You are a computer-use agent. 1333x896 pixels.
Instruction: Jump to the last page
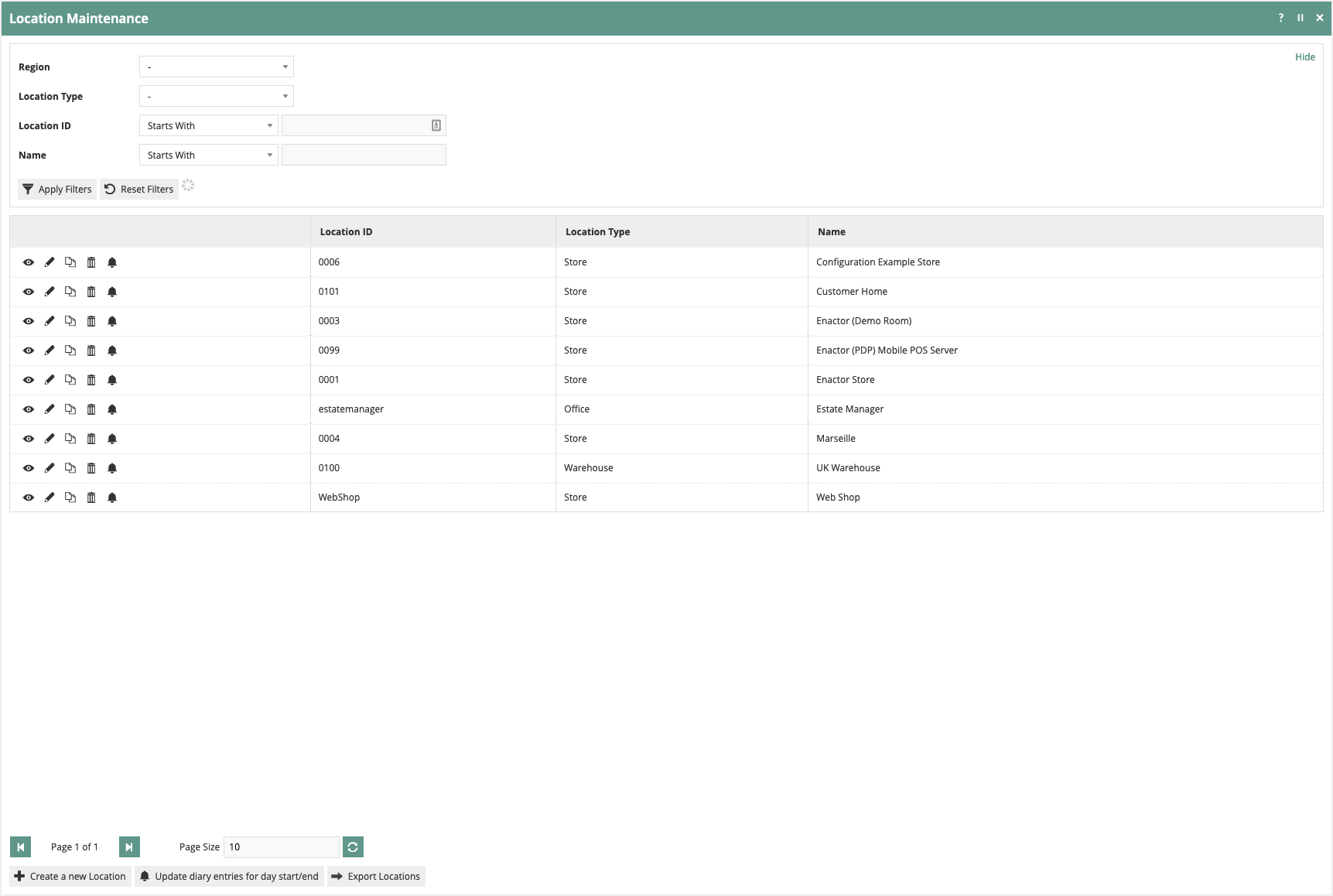point(128,846)
